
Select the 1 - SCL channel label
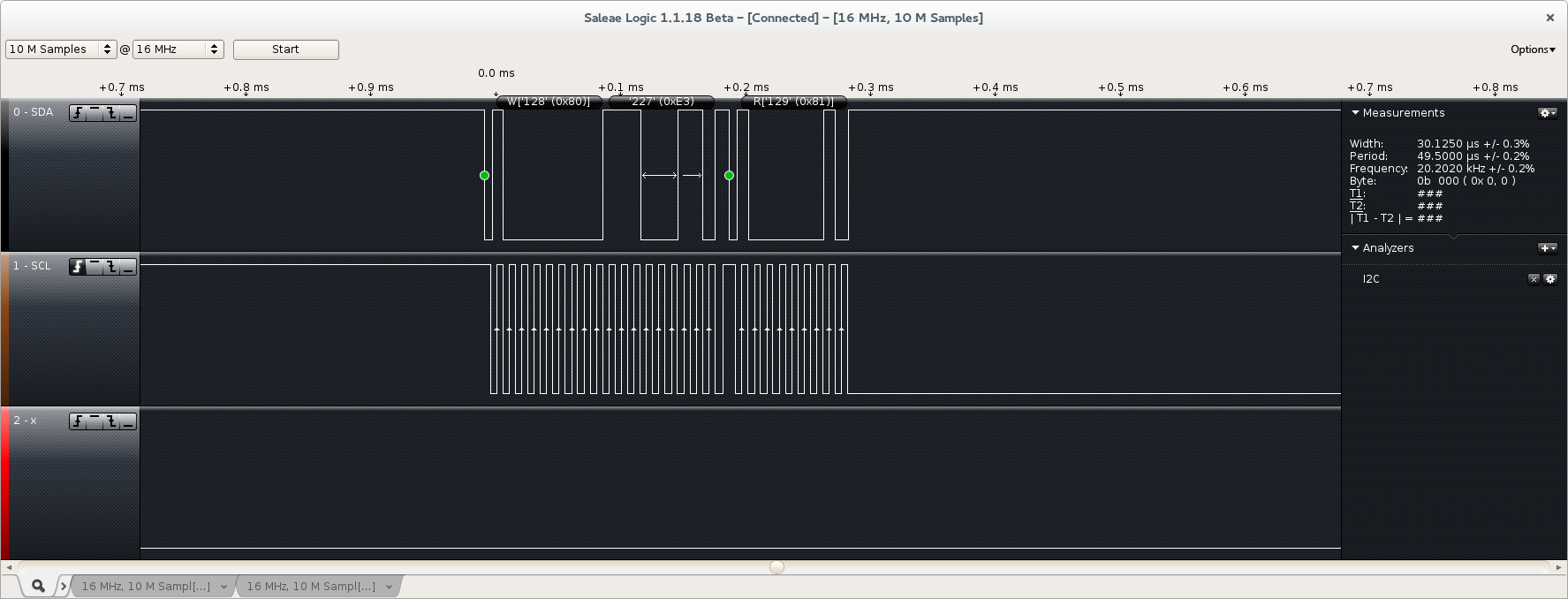[32, 266]
